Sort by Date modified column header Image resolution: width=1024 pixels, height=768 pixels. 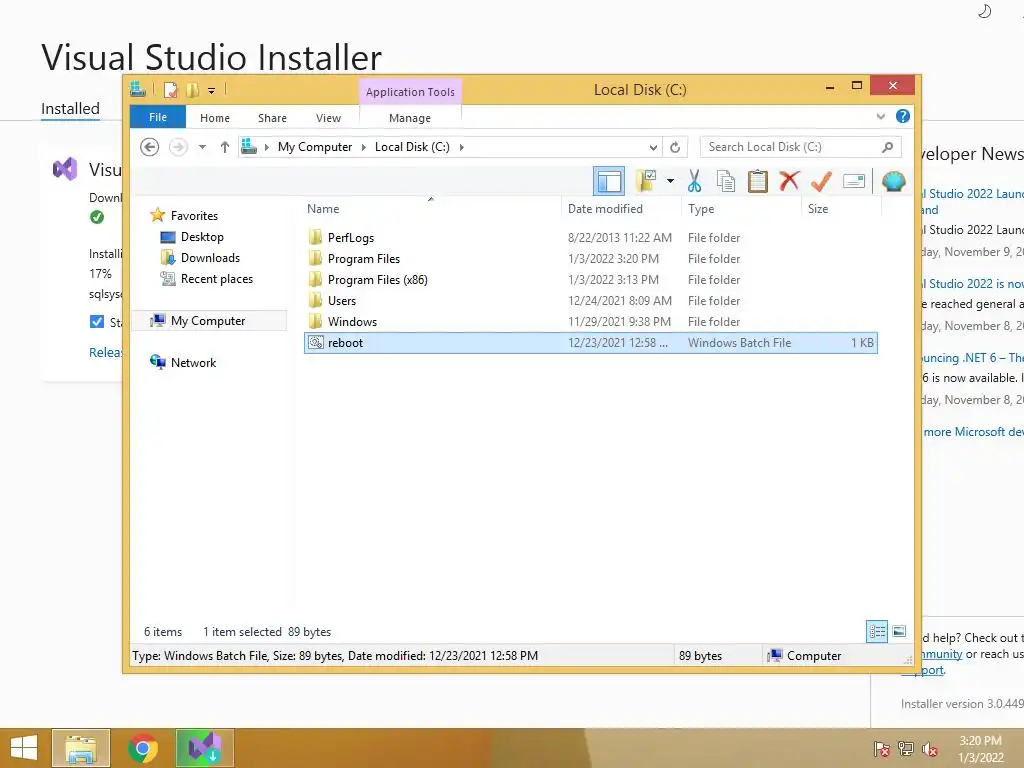[621, 209]
